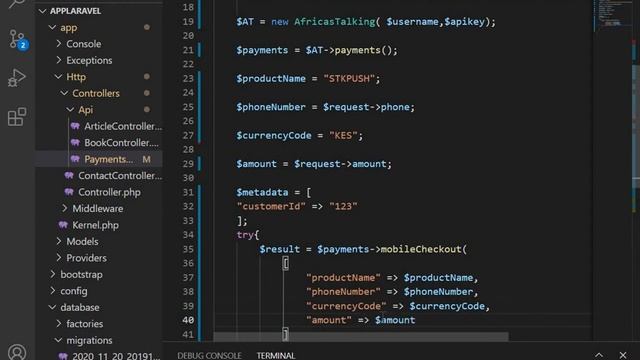Collapse the database folder
The width and height of the screenshot is (640, 360).
click(x=52, y=307)
